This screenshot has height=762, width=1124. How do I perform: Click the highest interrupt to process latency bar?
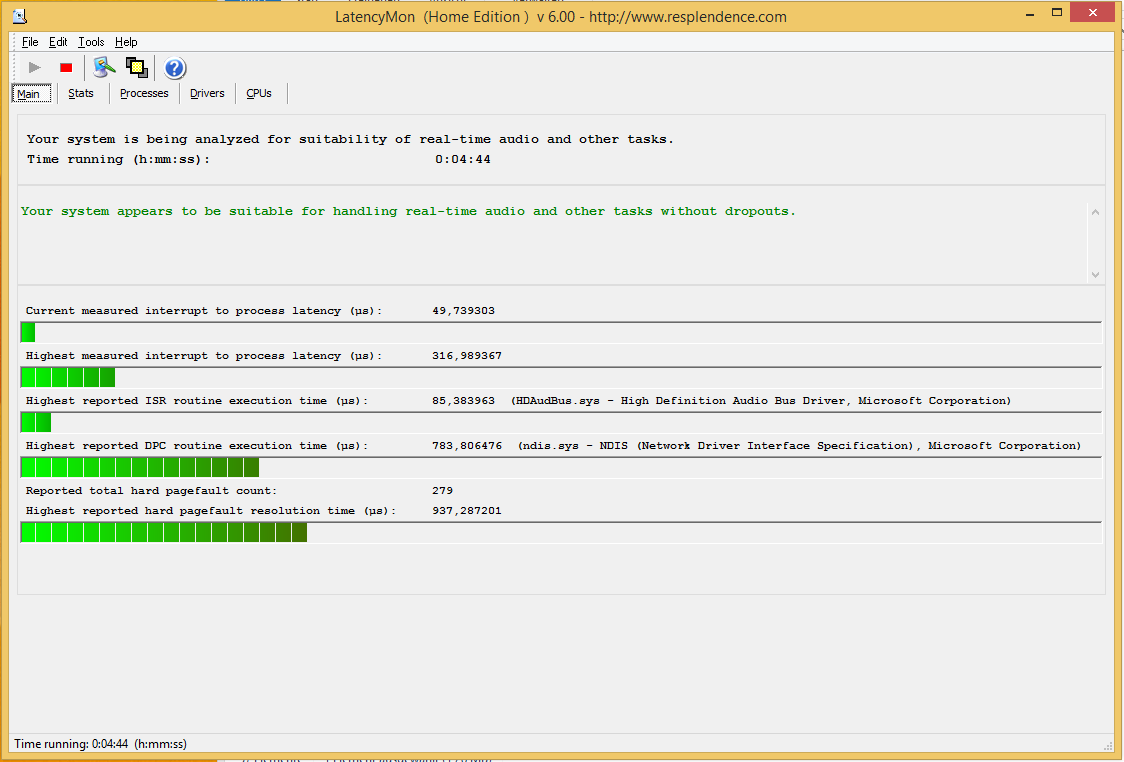click(561, 378)
